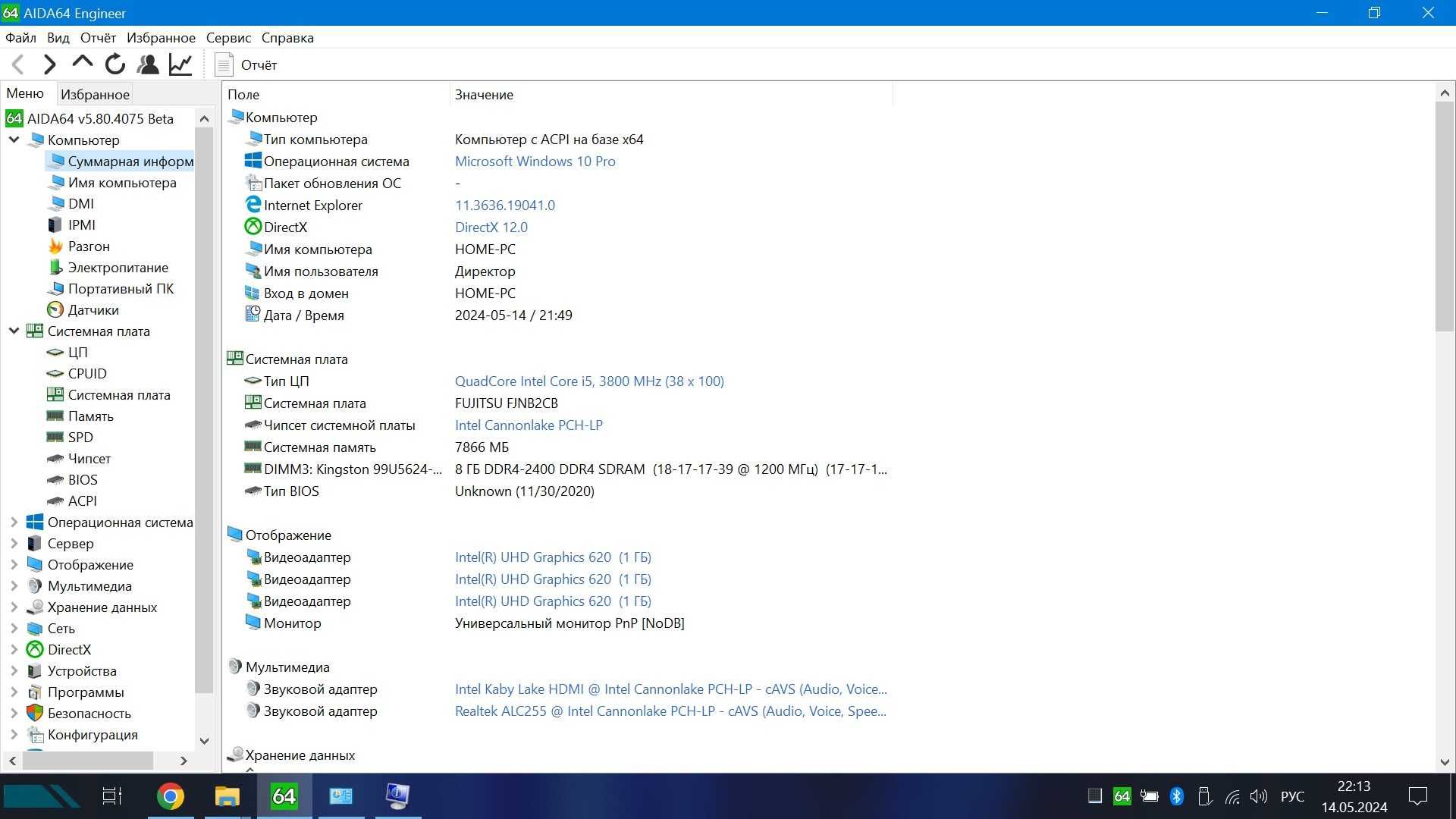Click the battery icon for Электропитание

55,268
